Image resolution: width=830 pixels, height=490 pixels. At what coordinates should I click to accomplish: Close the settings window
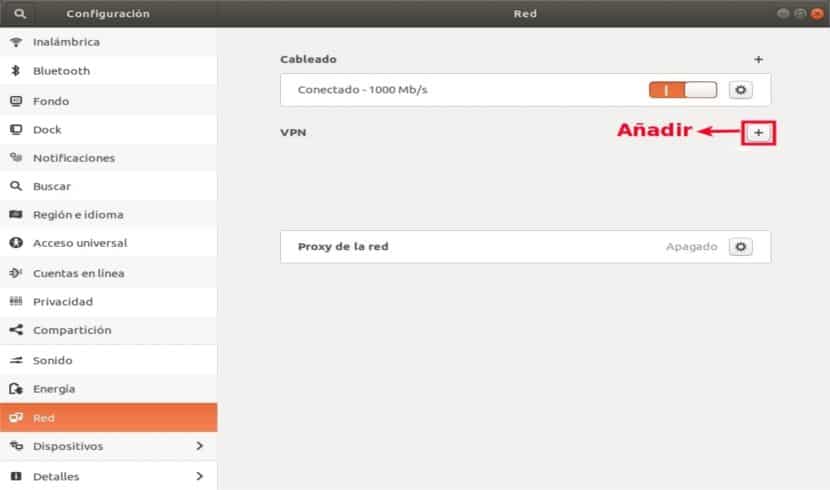[817, 14]
